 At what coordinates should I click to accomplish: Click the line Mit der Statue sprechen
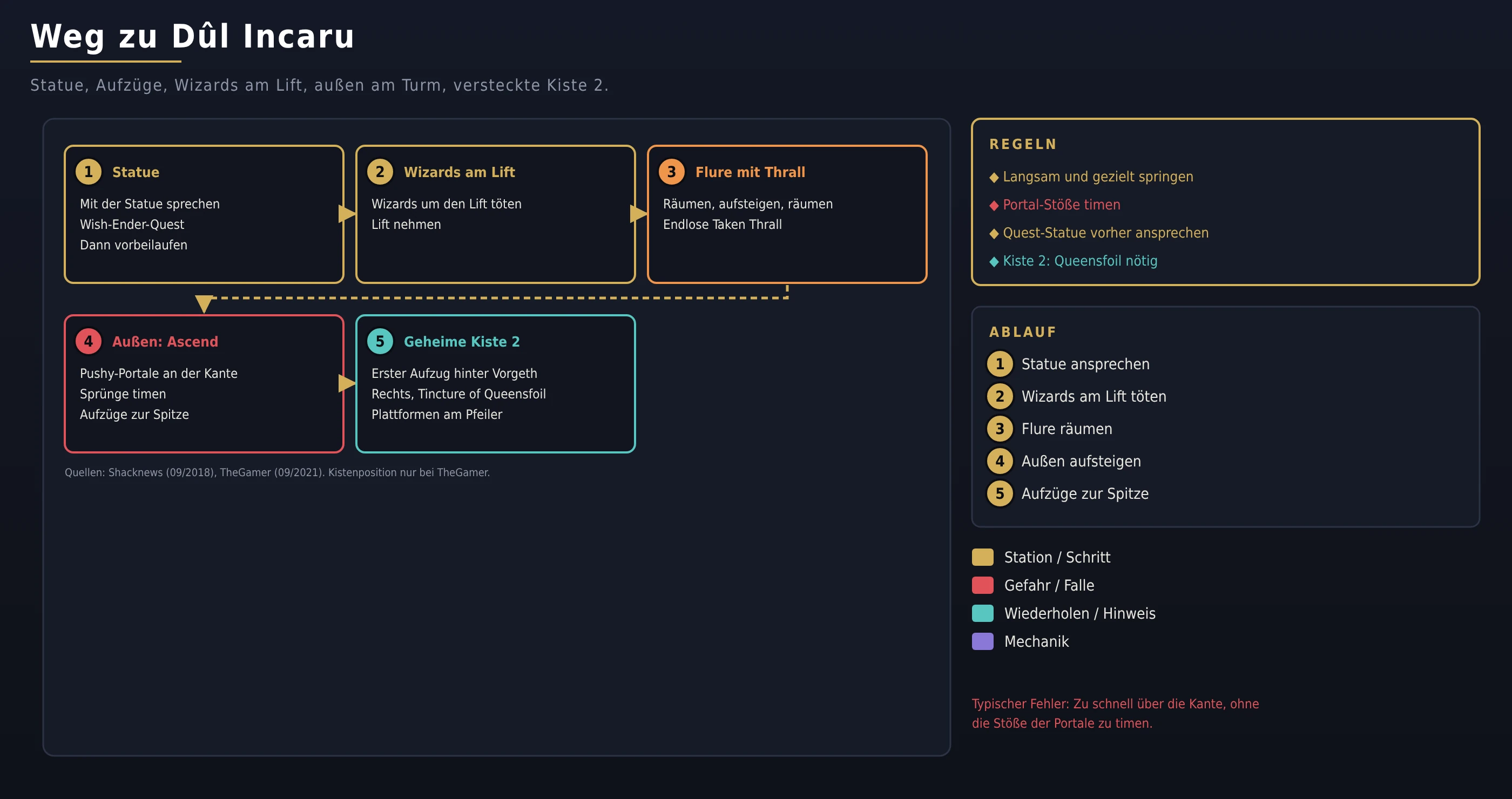tap(150, 204)
